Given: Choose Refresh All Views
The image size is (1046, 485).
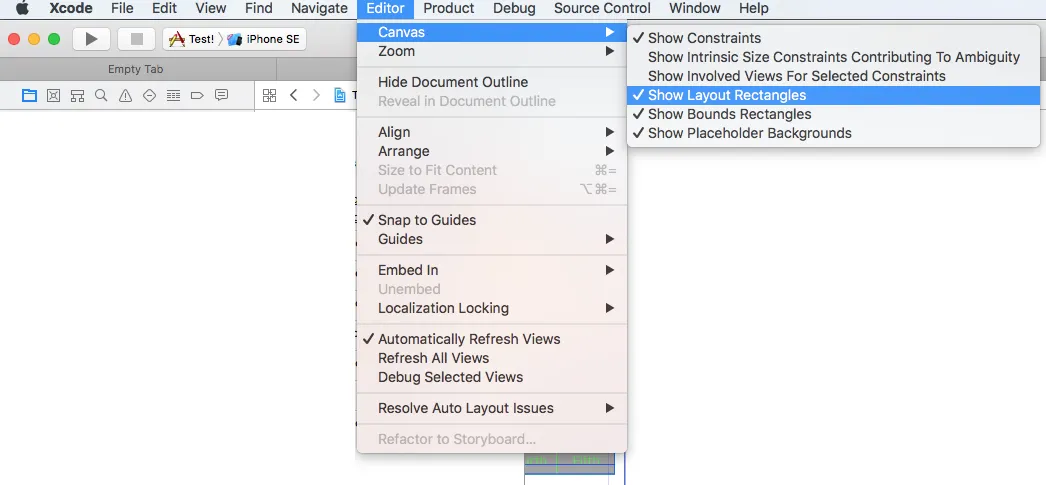Looking at the screenshot, I should (x=492, y=358).
